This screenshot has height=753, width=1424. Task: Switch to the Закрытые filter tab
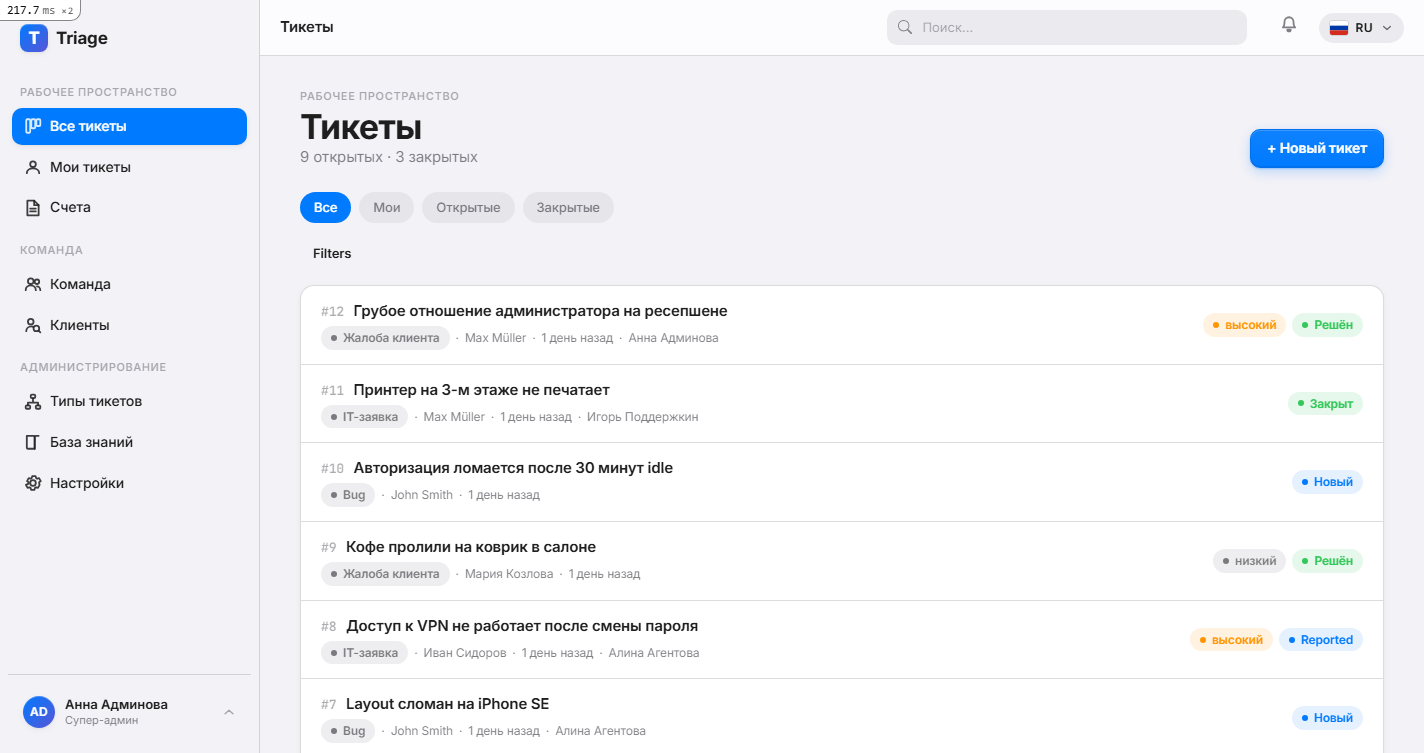[x=568, y=208]
